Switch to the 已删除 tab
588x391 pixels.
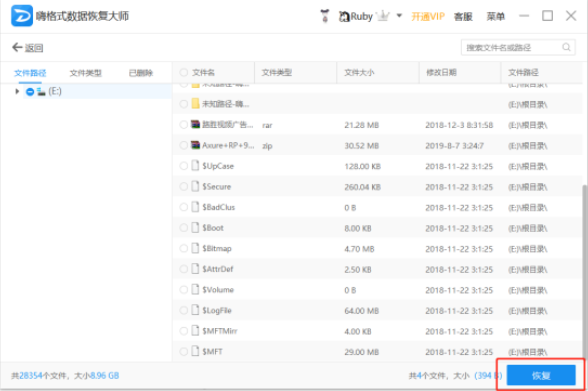[x=141, y=73]
